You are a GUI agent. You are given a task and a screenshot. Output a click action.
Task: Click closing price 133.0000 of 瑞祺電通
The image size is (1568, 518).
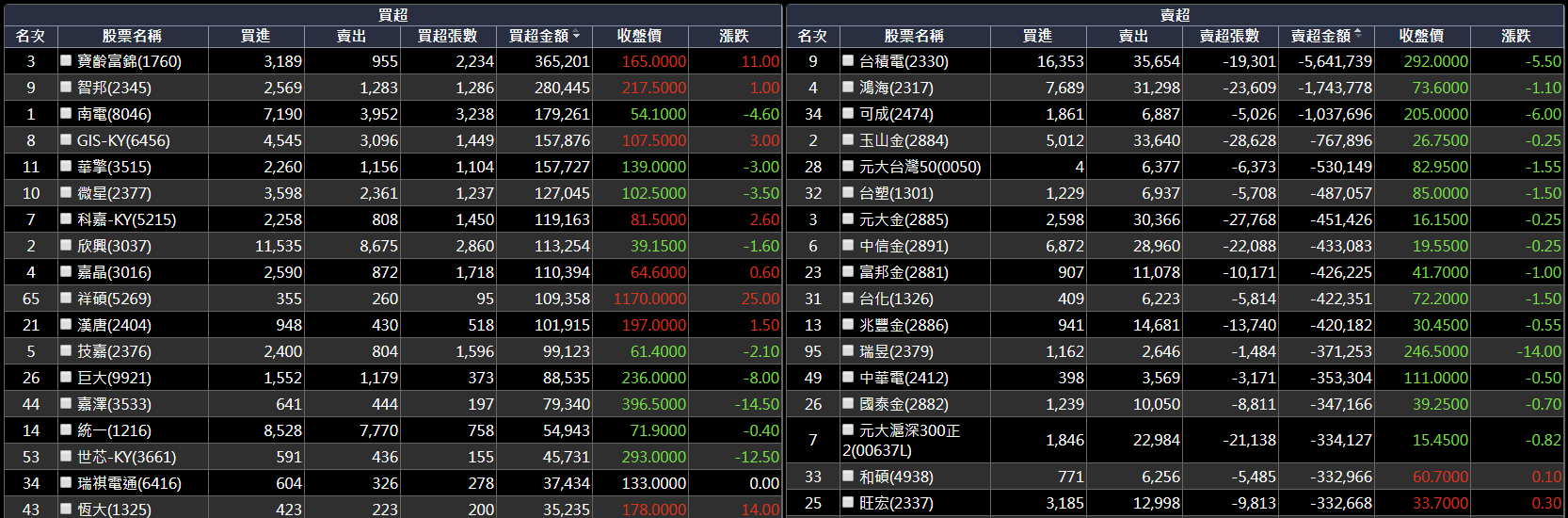654,483
